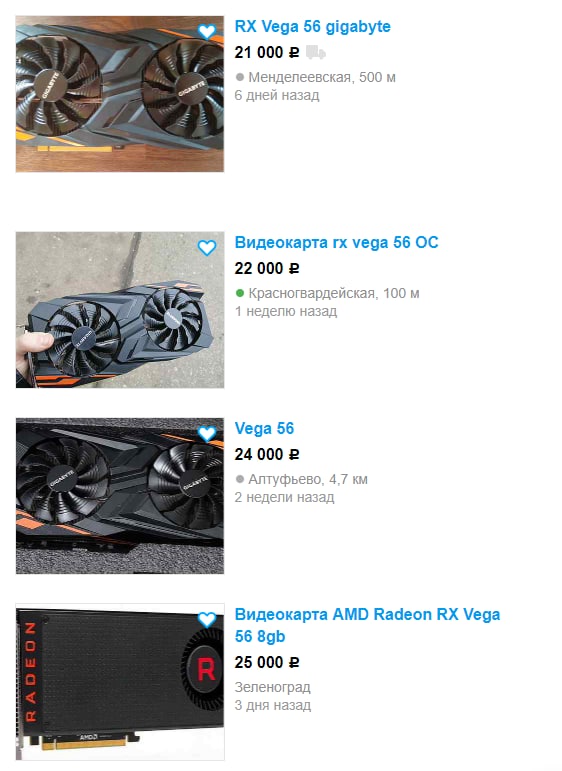562x771 pixels.
Task: Click the gray metro dot near Алтуфьево
Action: point(240,479)
